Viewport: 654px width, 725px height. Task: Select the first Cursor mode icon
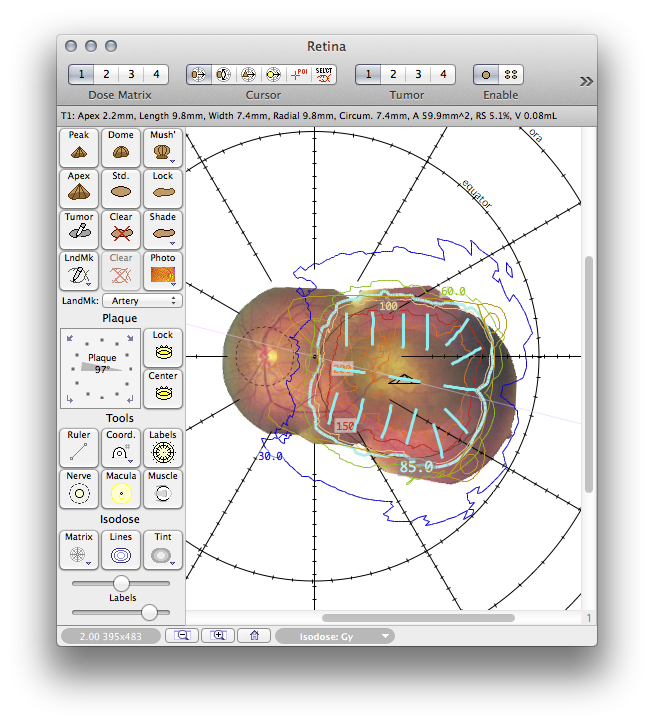[199, 74]
